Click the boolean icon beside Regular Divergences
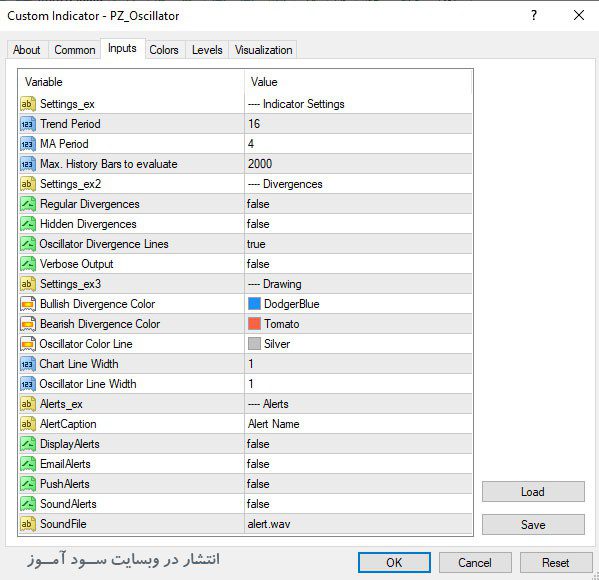 28,204
